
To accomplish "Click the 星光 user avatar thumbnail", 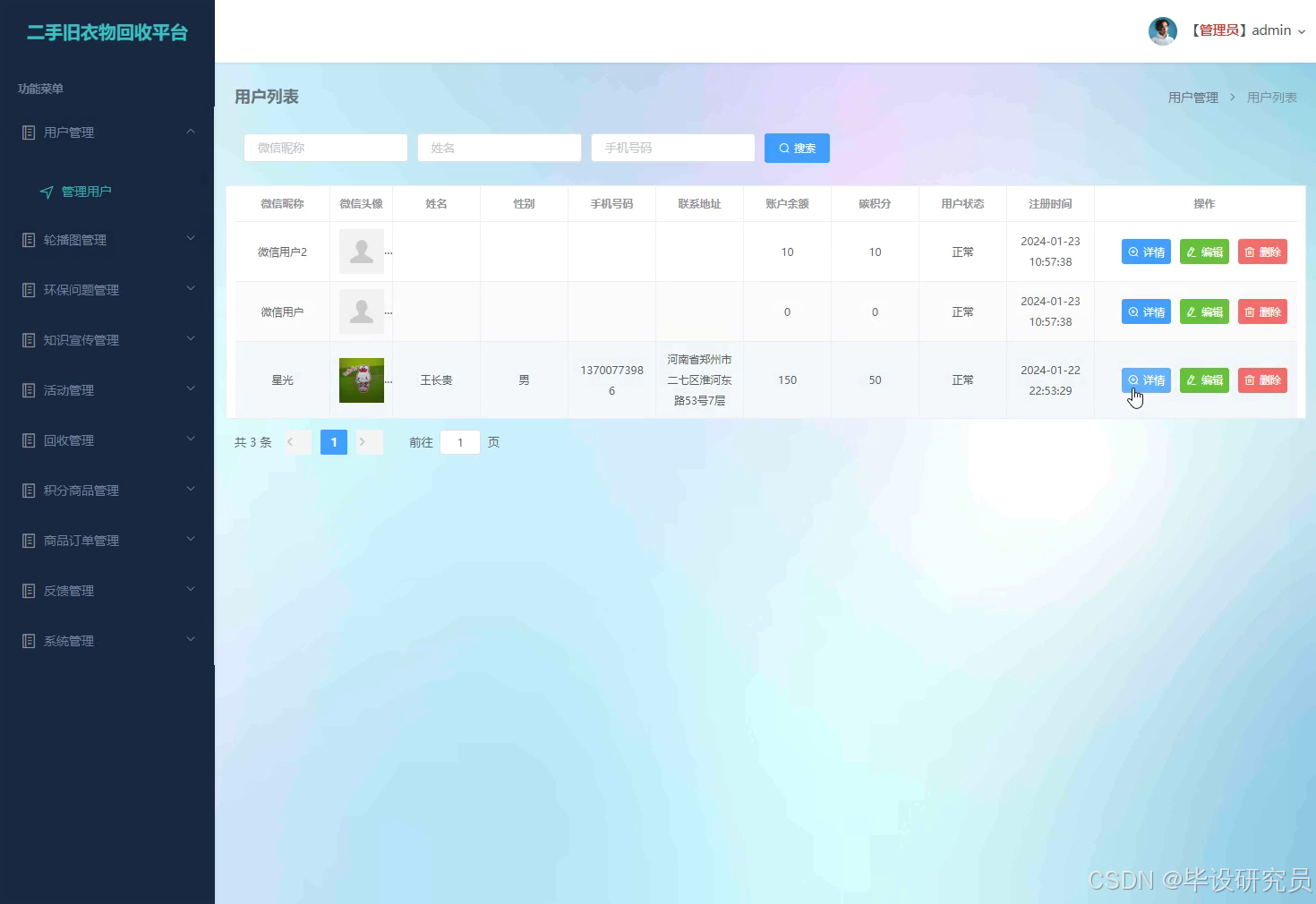I will (x=362, y=380).
